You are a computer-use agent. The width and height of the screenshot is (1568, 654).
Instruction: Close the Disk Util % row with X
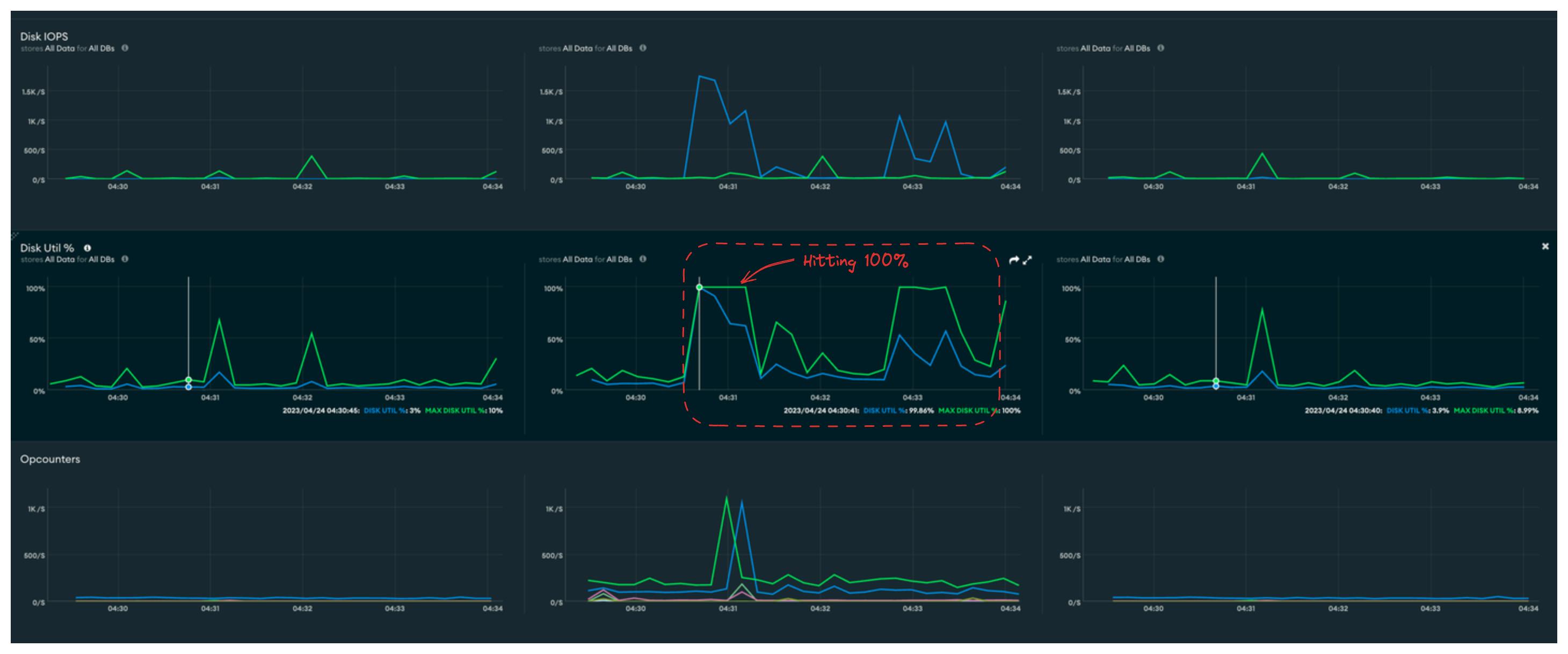tap(1545, 246)
